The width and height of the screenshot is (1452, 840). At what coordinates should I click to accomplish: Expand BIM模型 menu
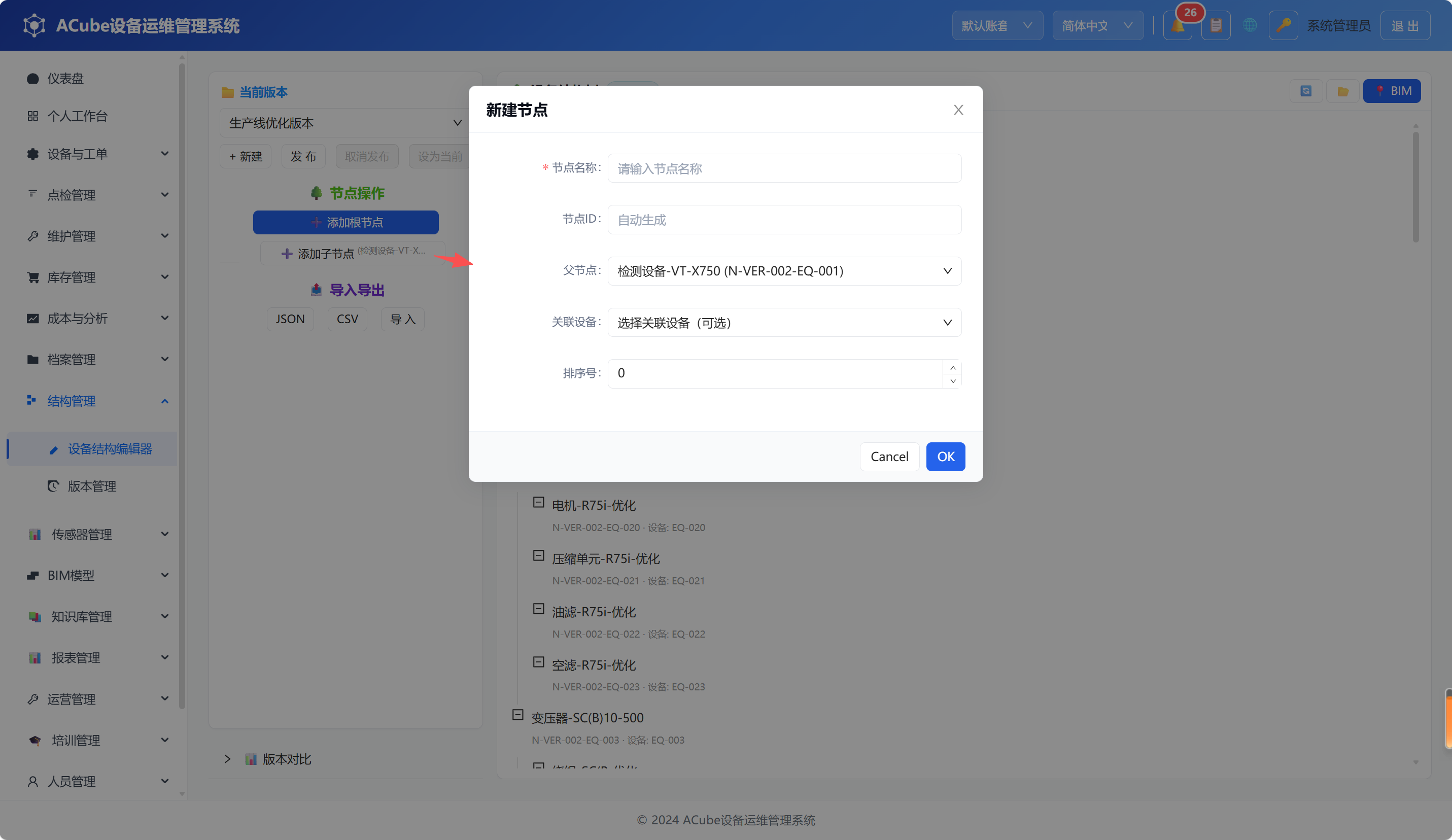[x=92, y=575]
